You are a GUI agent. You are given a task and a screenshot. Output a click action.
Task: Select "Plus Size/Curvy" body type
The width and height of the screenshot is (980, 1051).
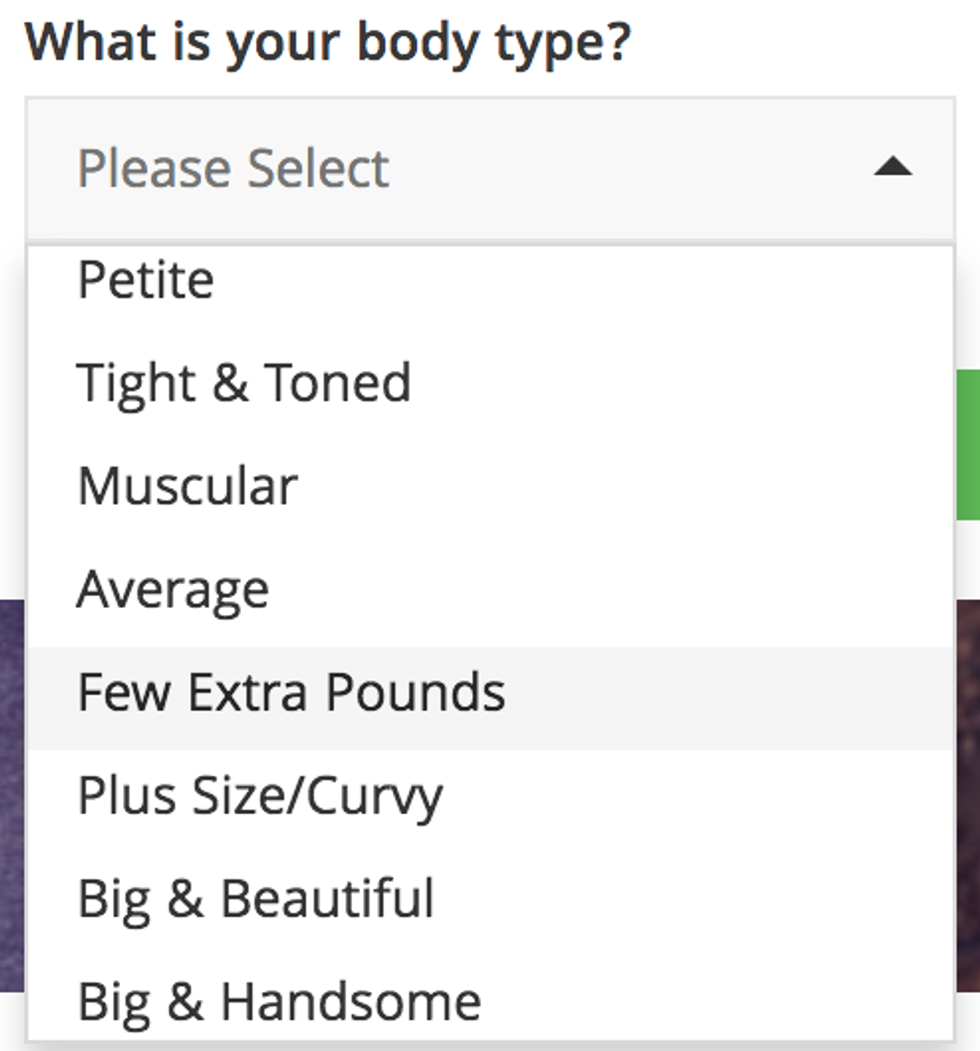point(260,796)
